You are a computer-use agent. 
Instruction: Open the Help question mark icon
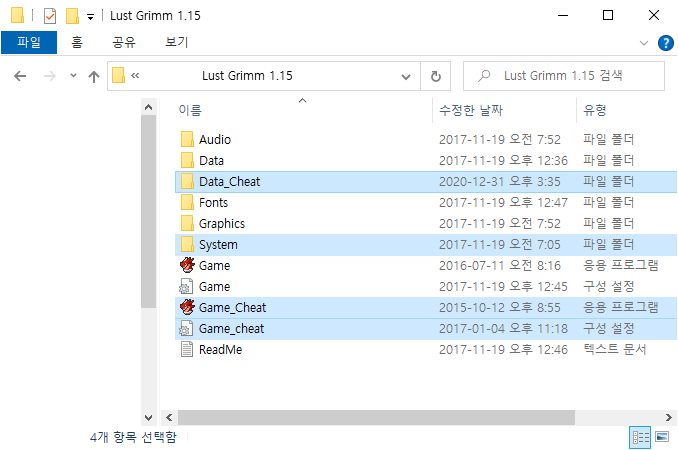tap(665, 43)
